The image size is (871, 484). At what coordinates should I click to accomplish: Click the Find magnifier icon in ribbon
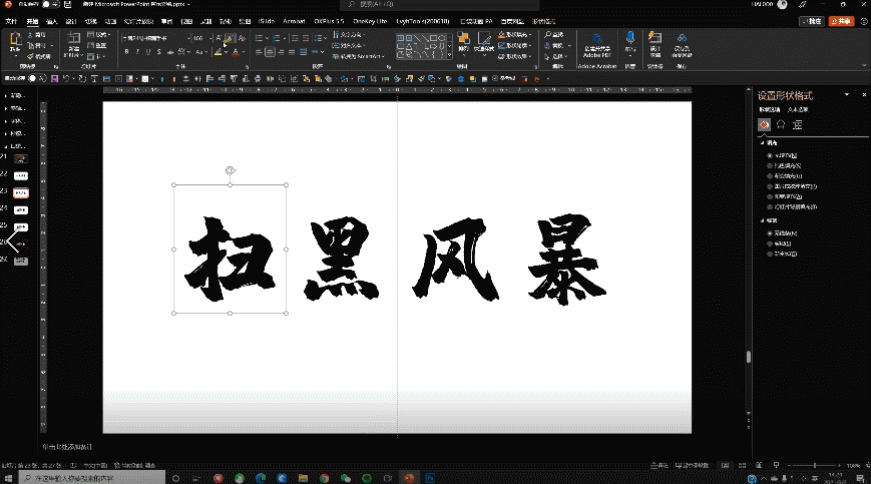tap(548, 34)
